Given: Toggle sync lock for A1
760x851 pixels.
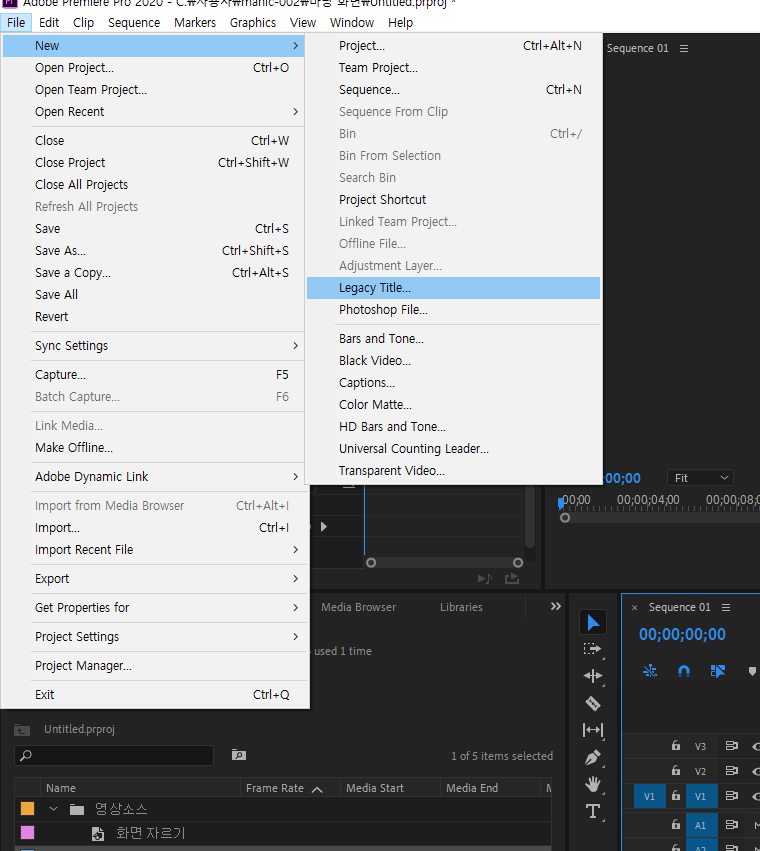Looking at the screenshot, I should tap(732, 824).
